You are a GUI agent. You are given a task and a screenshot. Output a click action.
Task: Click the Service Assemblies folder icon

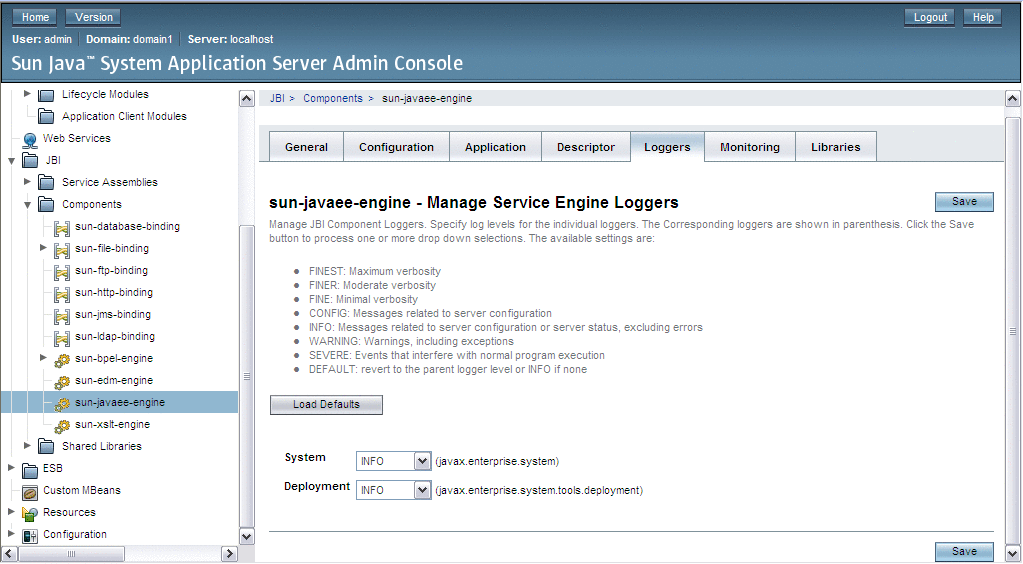(x=46, y=183)
